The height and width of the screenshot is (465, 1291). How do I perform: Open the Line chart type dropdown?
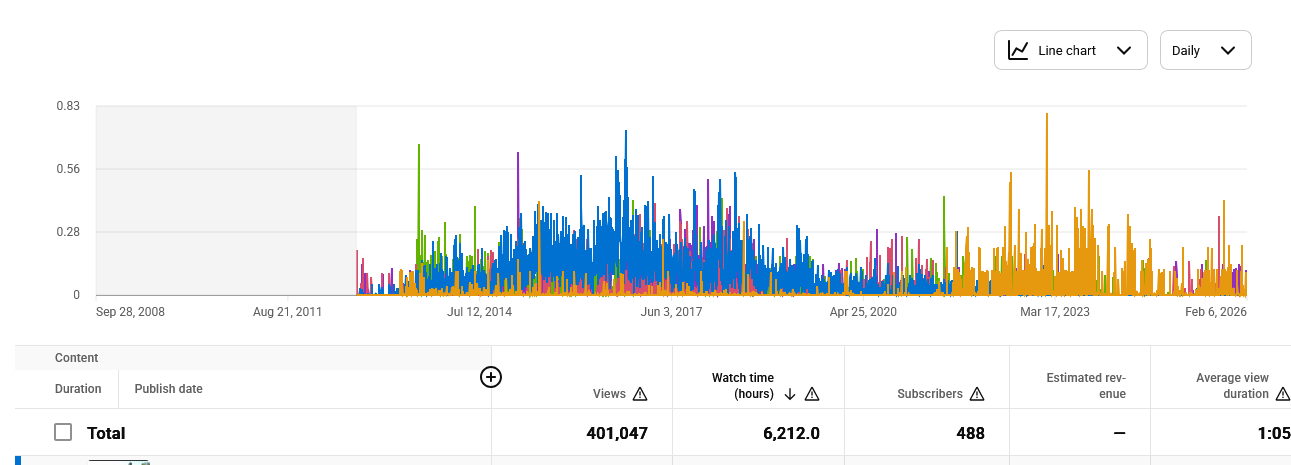pos(1069,50)
